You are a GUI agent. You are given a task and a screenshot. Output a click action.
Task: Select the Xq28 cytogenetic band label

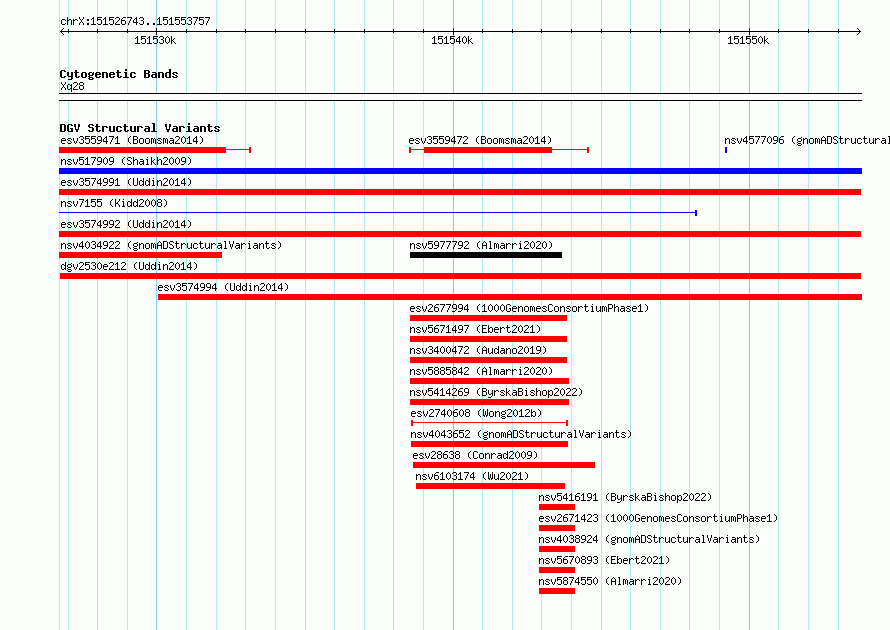coord(72,86)
